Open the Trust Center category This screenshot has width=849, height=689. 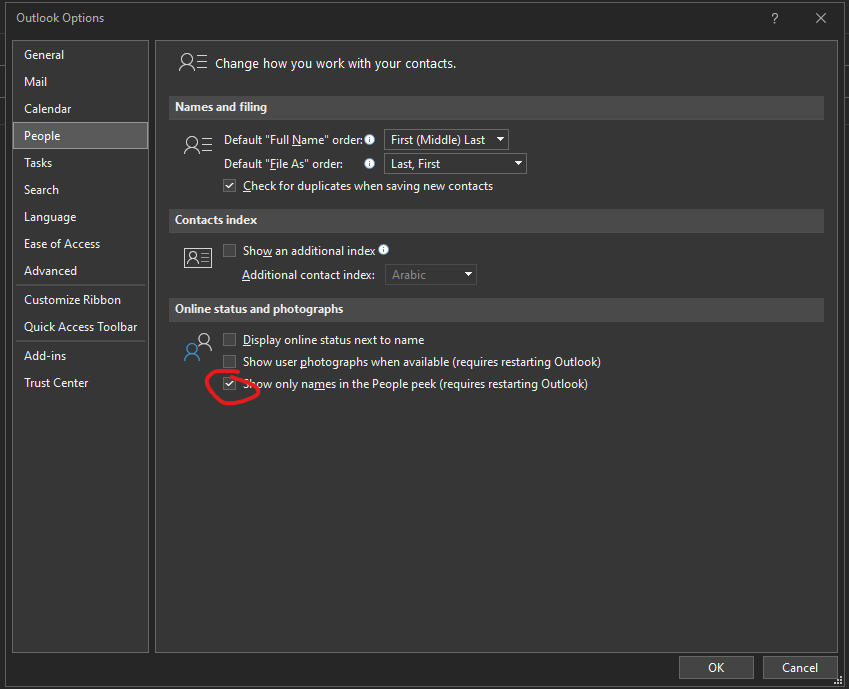(x=80, y=383)
